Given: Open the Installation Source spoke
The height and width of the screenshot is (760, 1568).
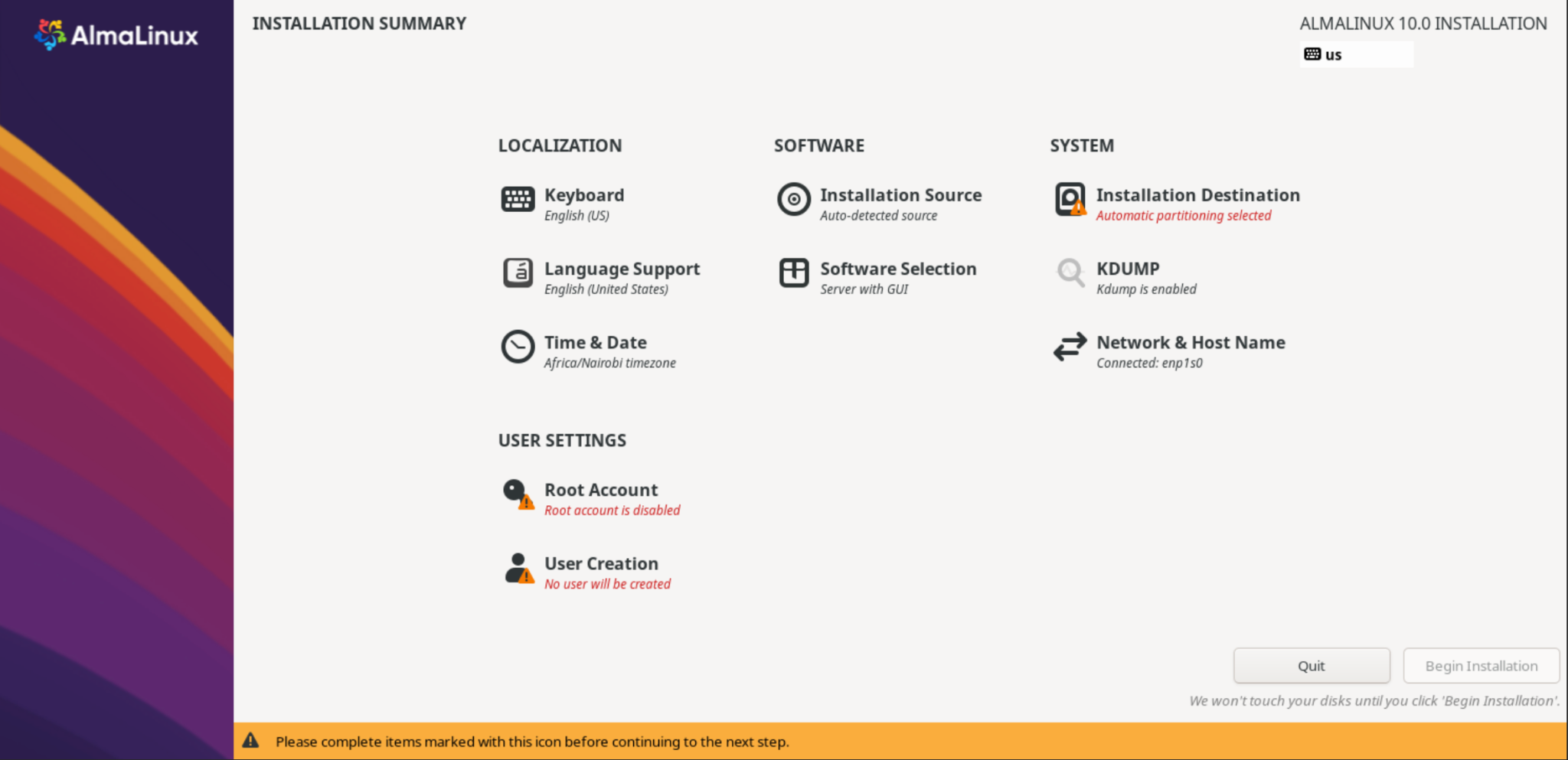Looking at the screenshot, I should (x=900, y=195).
